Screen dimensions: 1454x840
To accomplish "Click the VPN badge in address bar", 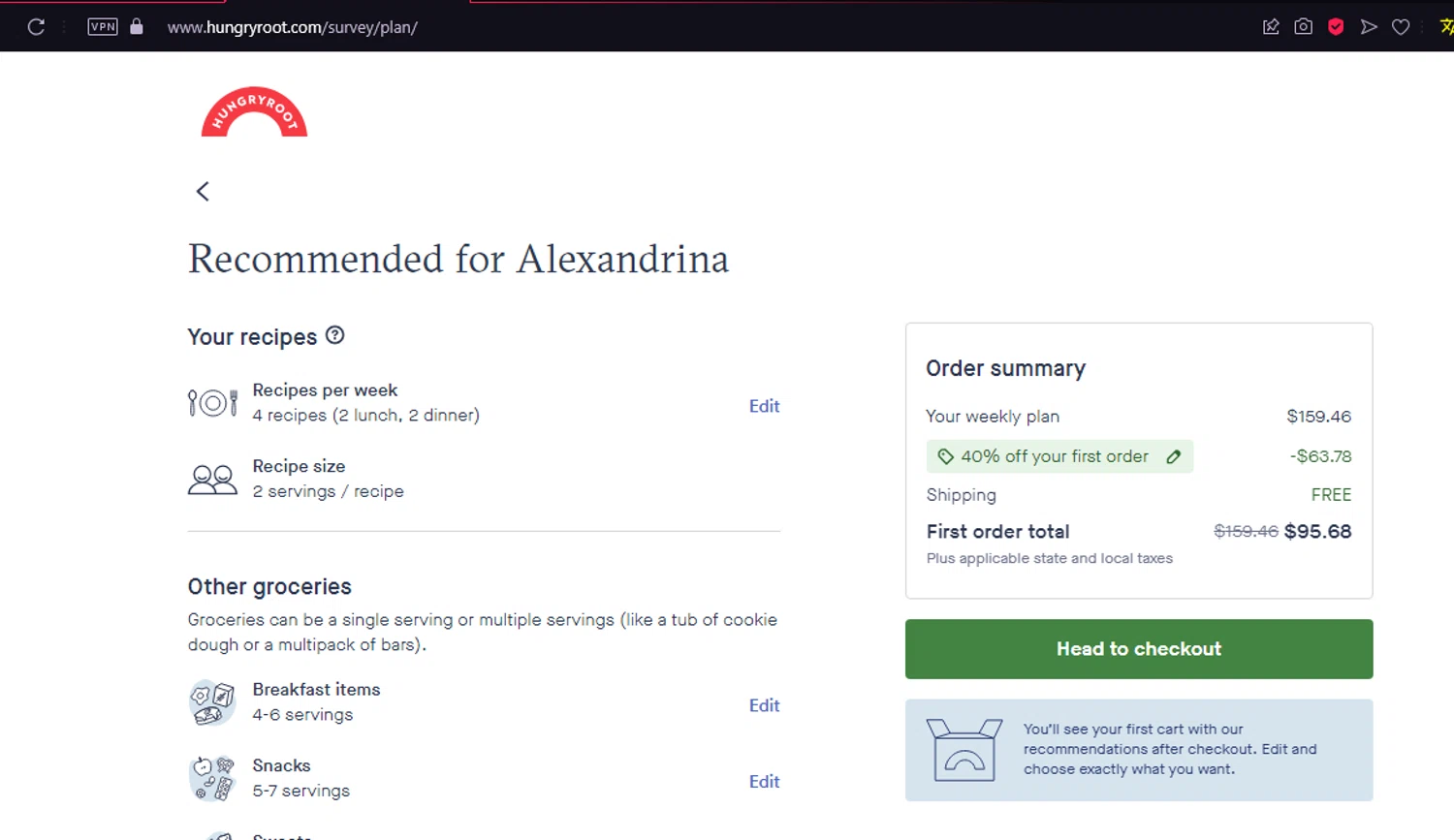I will (x=103, y=27).
